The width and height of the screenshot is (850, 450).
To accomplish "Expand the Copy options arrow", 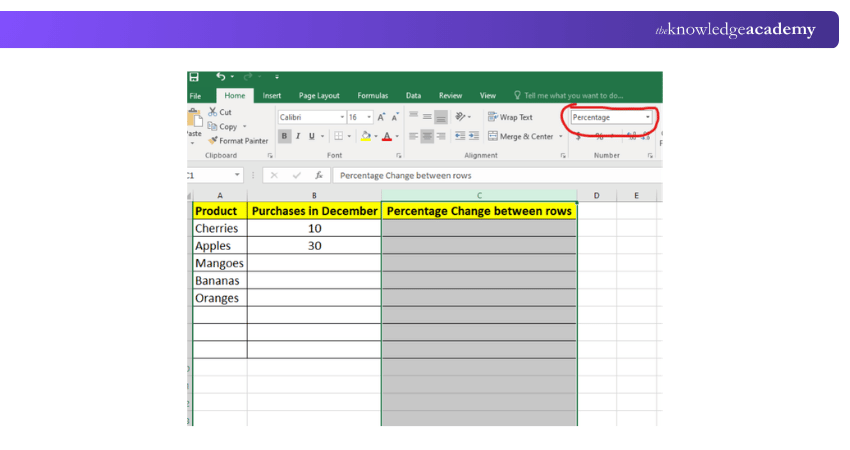I will [244, 126].
